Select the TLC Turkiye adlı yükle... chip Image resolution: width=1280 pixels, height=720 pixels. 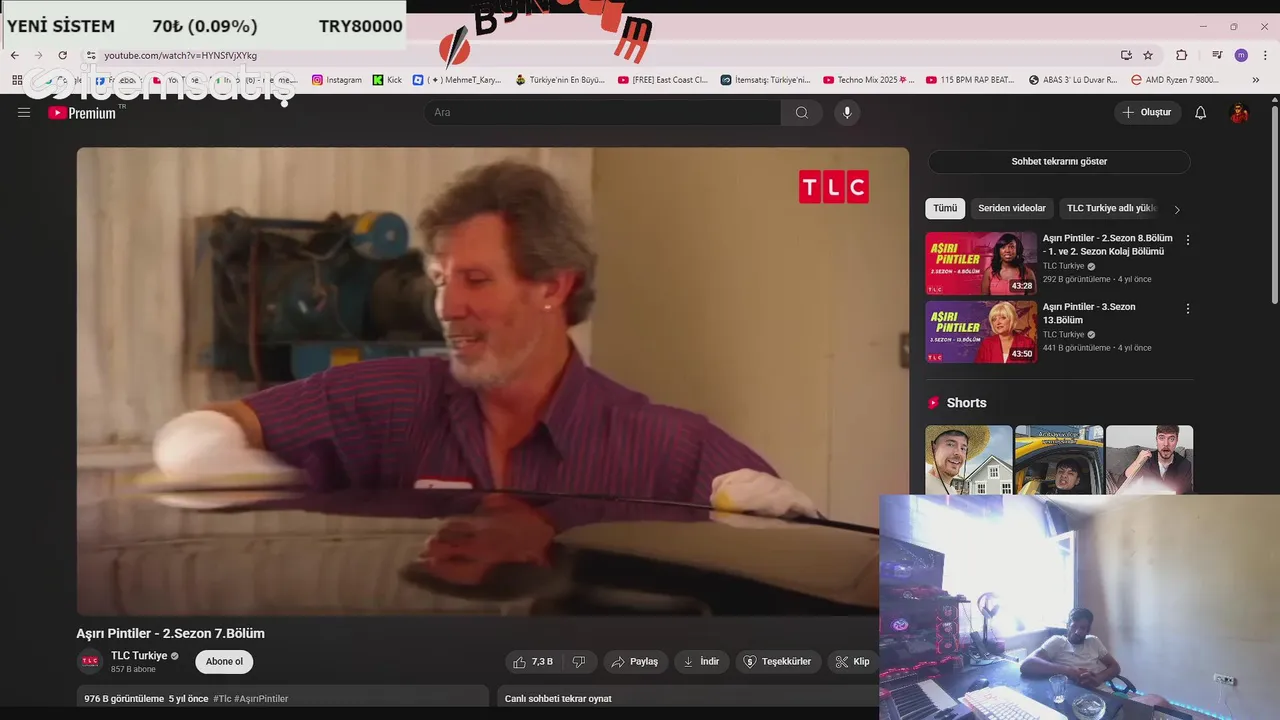pyautogui.click(x=1111, y=208)
